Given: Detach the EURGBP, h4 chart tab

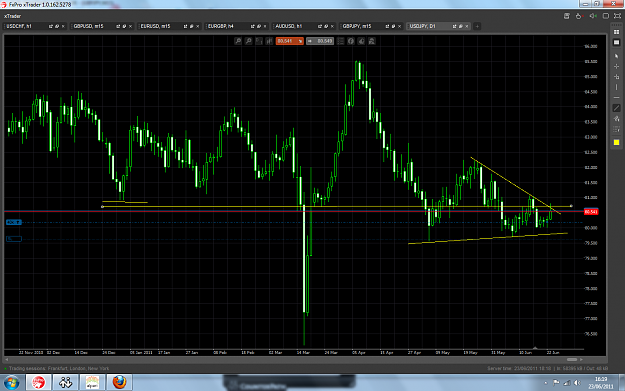Looking at the screenshot, I should [x=252, y=26].
